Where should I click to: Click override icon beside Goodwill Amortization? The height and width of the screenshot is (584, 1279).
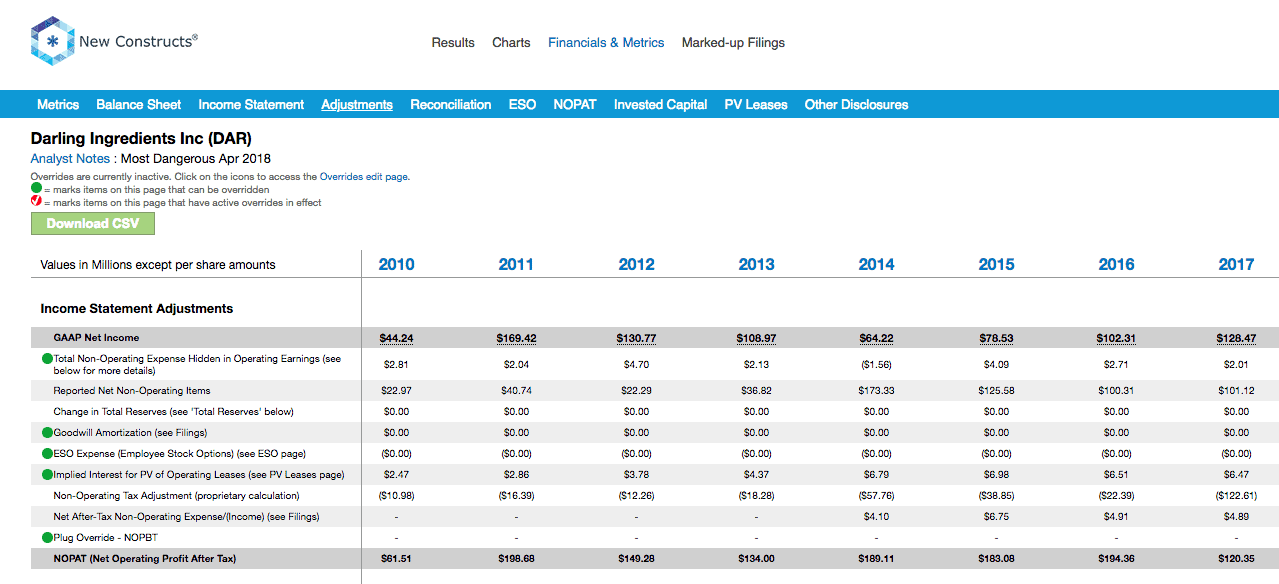pos(47,432)
